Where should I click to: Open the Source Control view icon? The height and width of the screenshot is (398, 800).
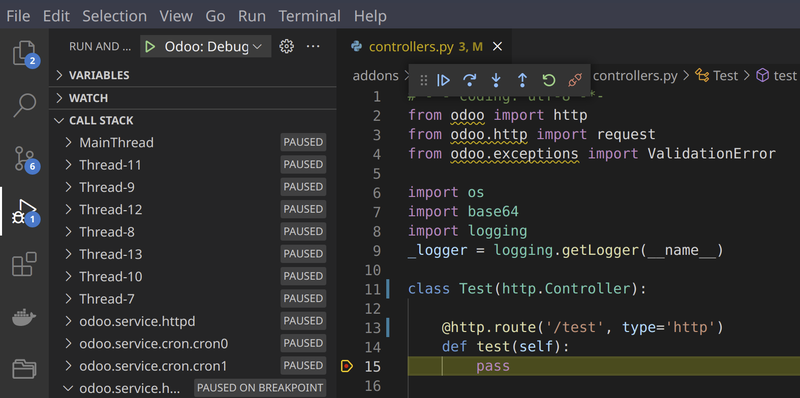24,159
